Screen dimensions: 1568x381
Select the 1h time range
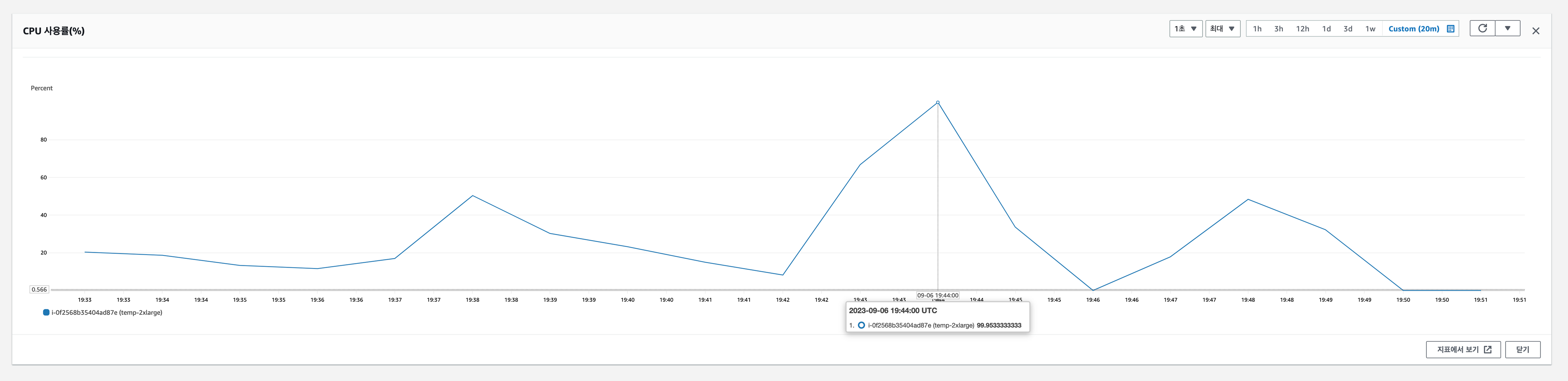pyautogui.click(x=1257, y=29)
